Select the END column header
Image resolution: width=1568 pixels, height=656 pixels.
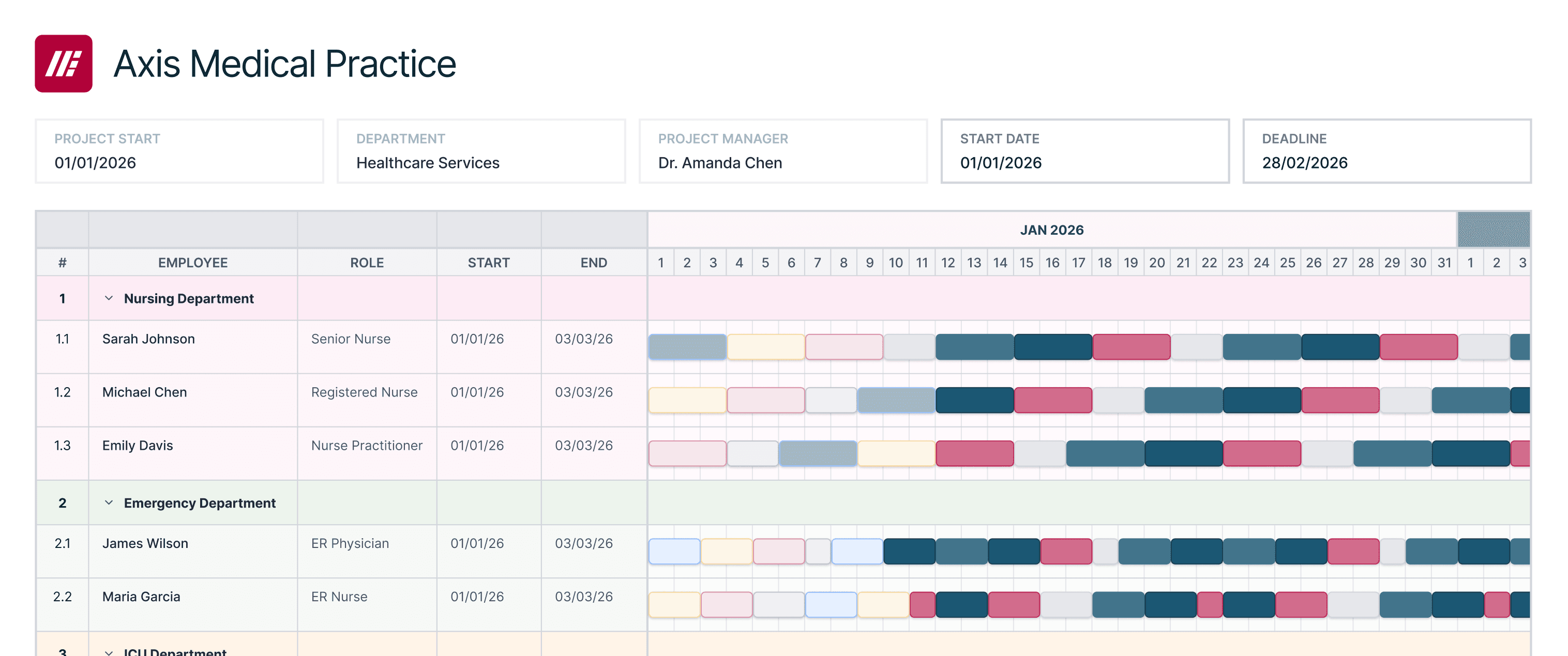594,262
